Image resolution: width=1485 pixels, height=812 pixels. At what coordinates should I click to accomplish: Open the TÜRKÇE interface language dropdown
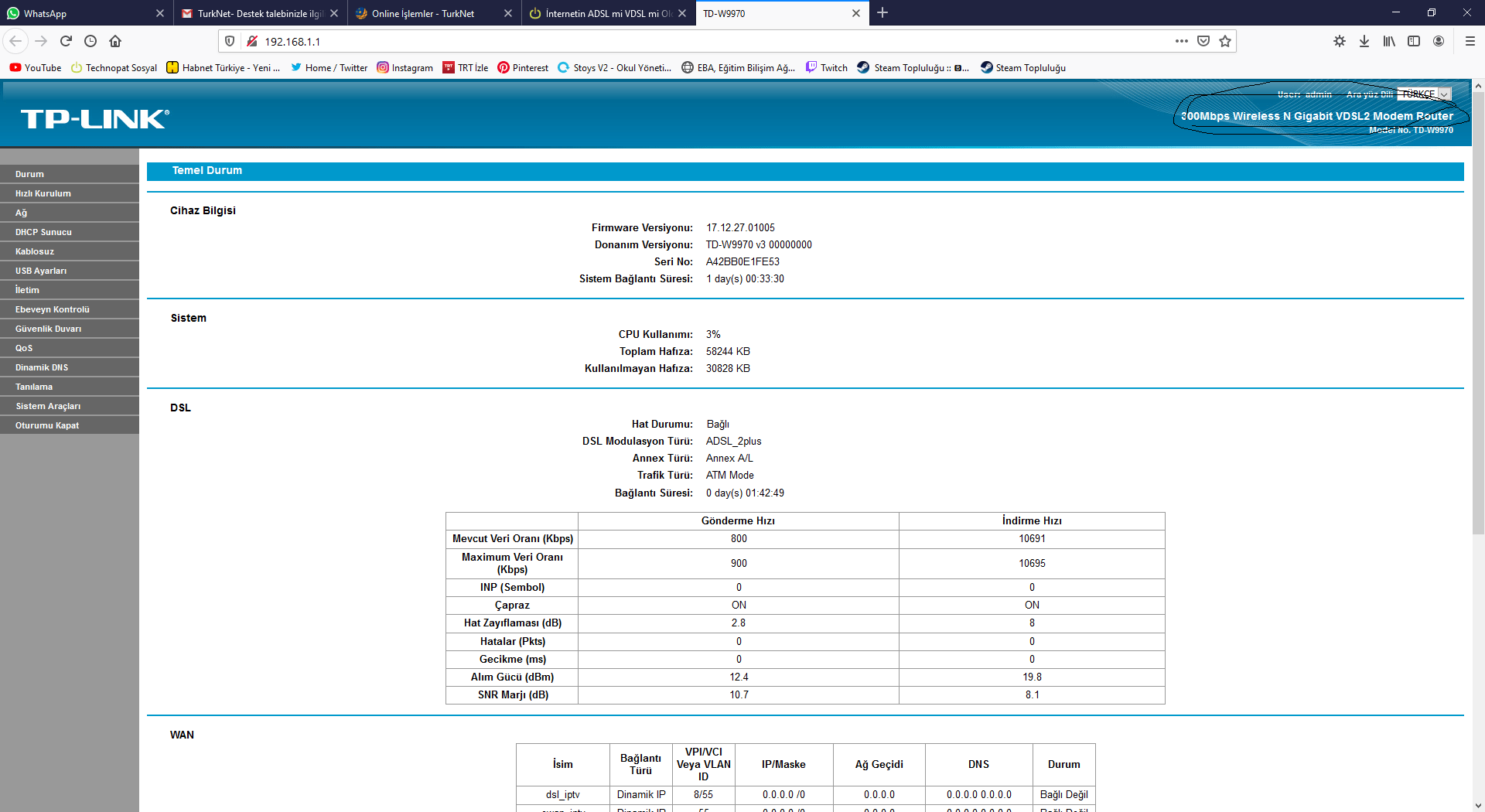tap(1425, 94)
